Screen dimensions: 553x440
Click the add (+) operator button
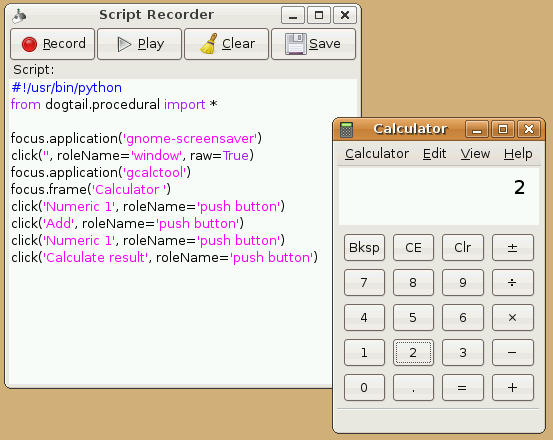pos(513,388)
